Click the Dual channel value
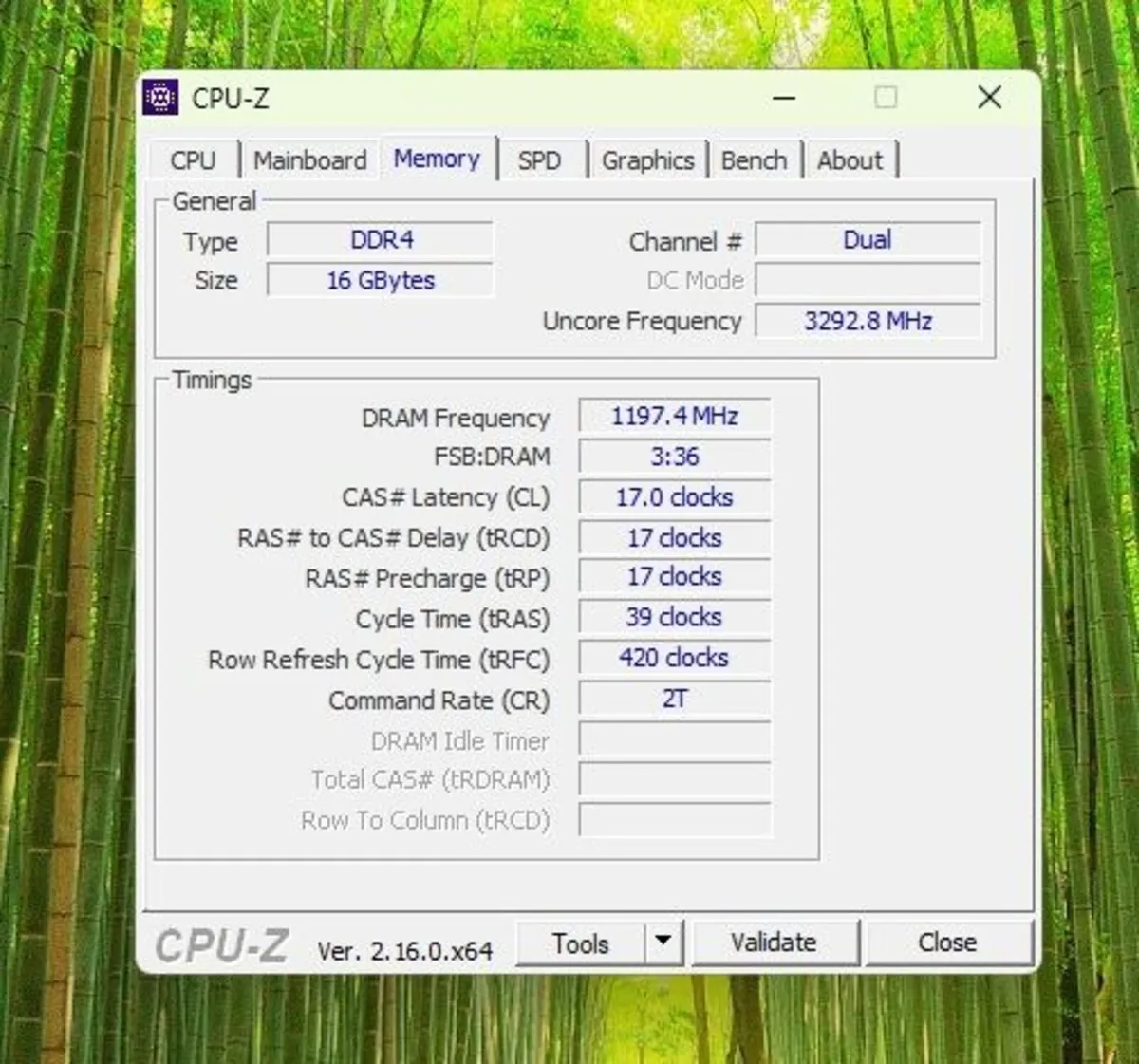1139x1064 pixels. pos(868,240)
